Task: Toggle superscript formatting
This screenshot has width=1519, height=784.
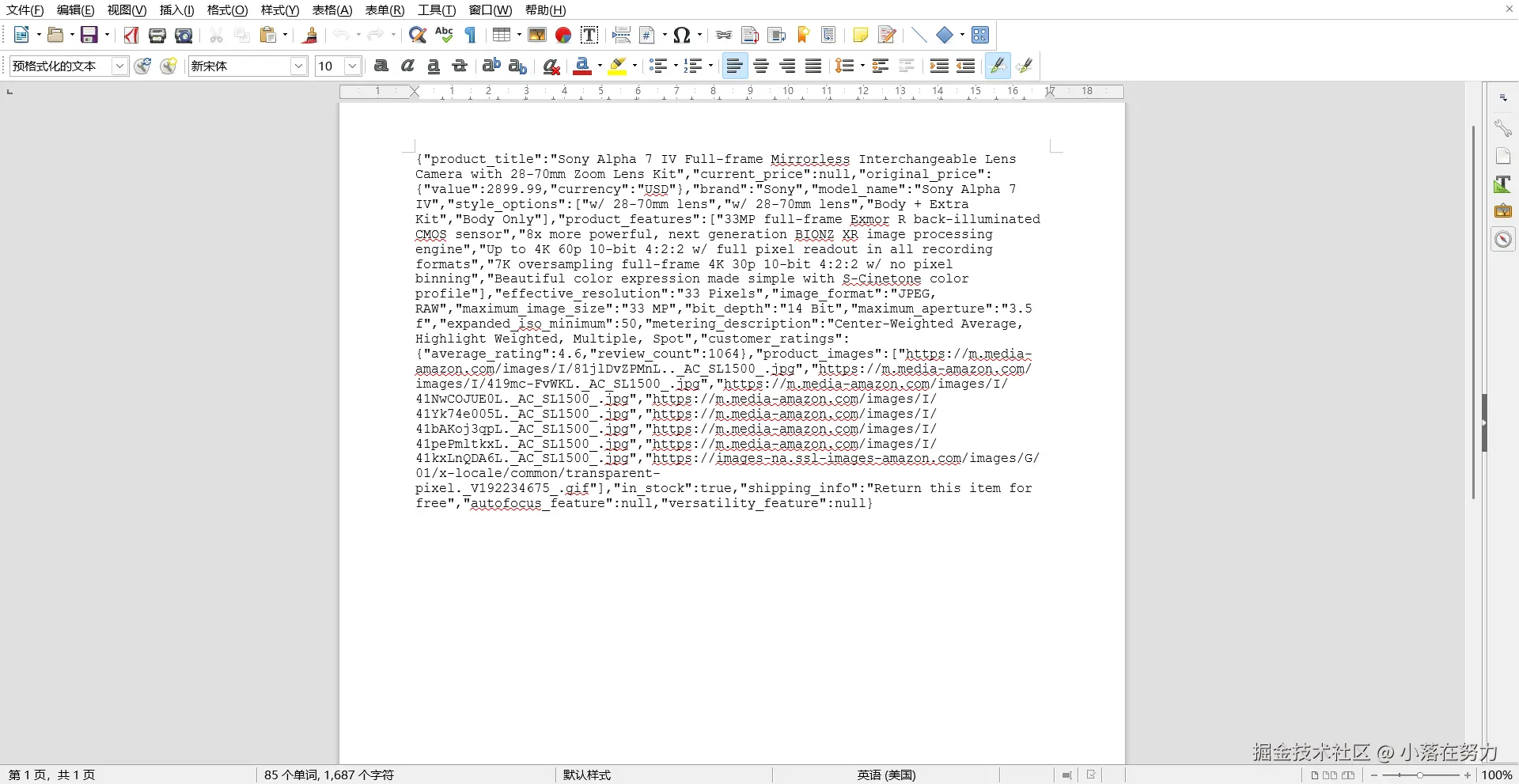Action: click(491, 66)
